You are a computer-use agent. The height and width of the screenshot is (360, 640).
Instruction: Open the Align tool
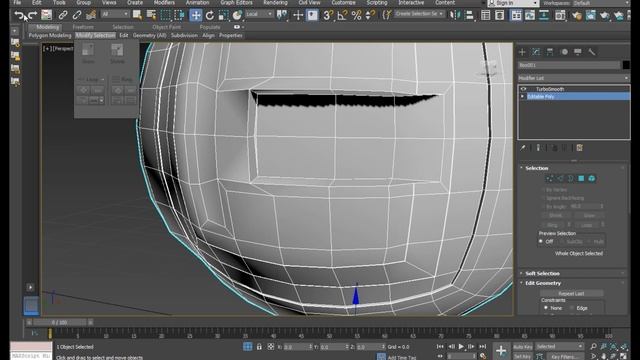click(x=469, y=16)
